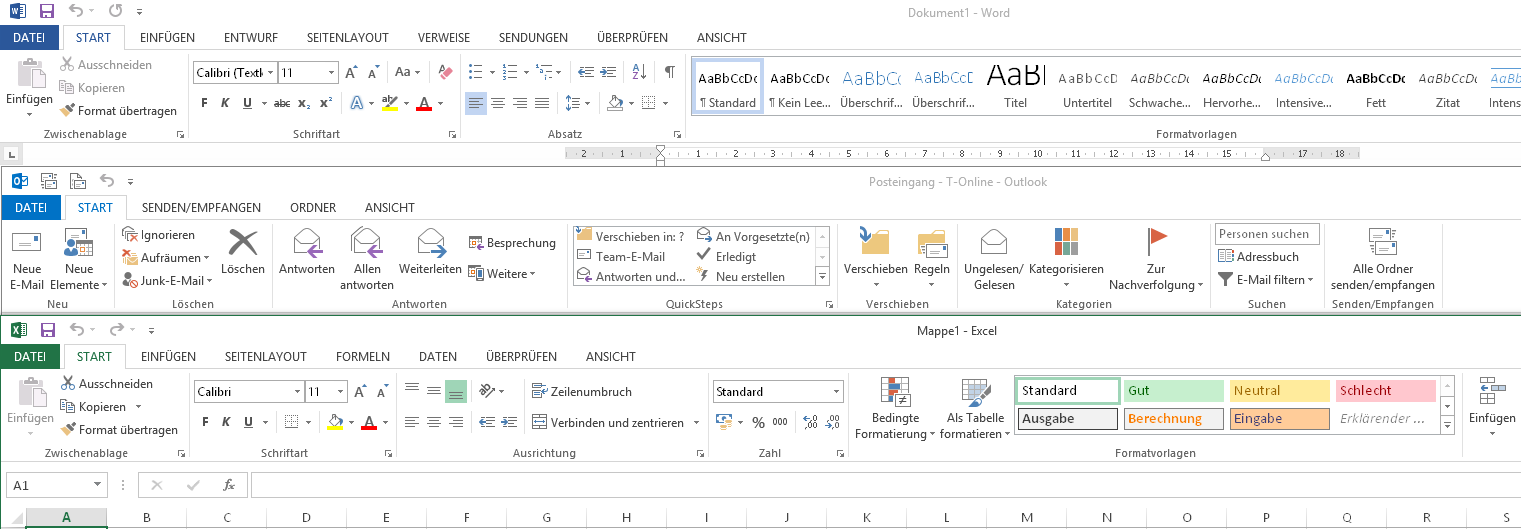Open Word's DATEI menu
The height and width of the screenshot is (529, 1521).
coord(28,38)
